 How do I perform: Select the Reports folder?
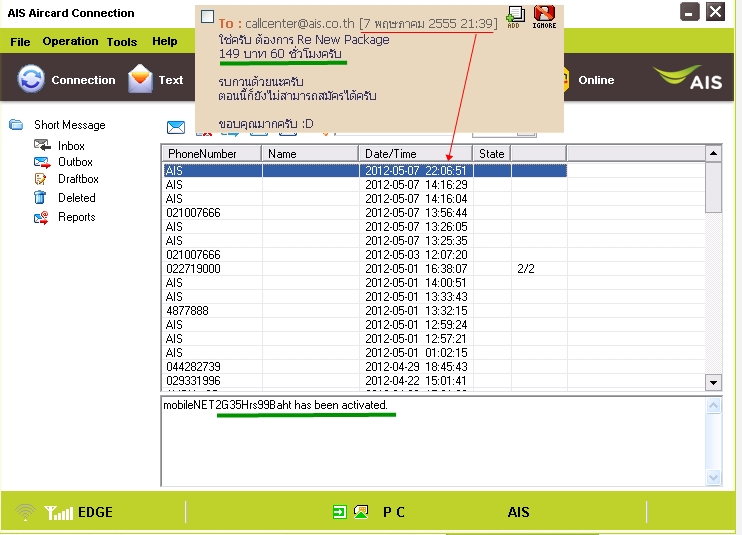77,217
